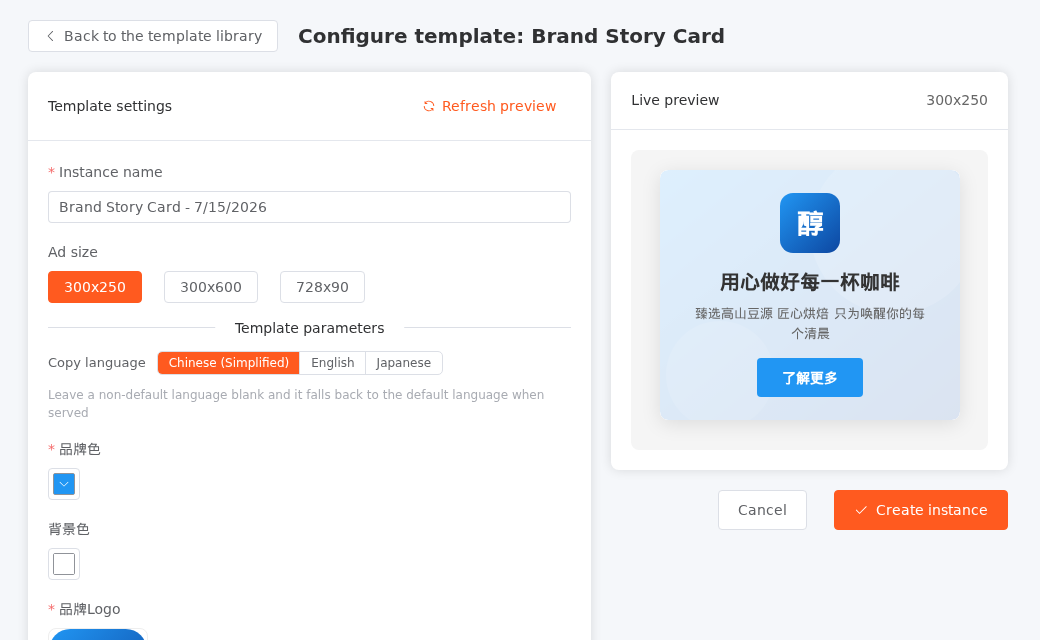Screen dimensions: 1040x640
Task: Click the partially visible 品牌Logo image
Action: (x=98, y=634)
